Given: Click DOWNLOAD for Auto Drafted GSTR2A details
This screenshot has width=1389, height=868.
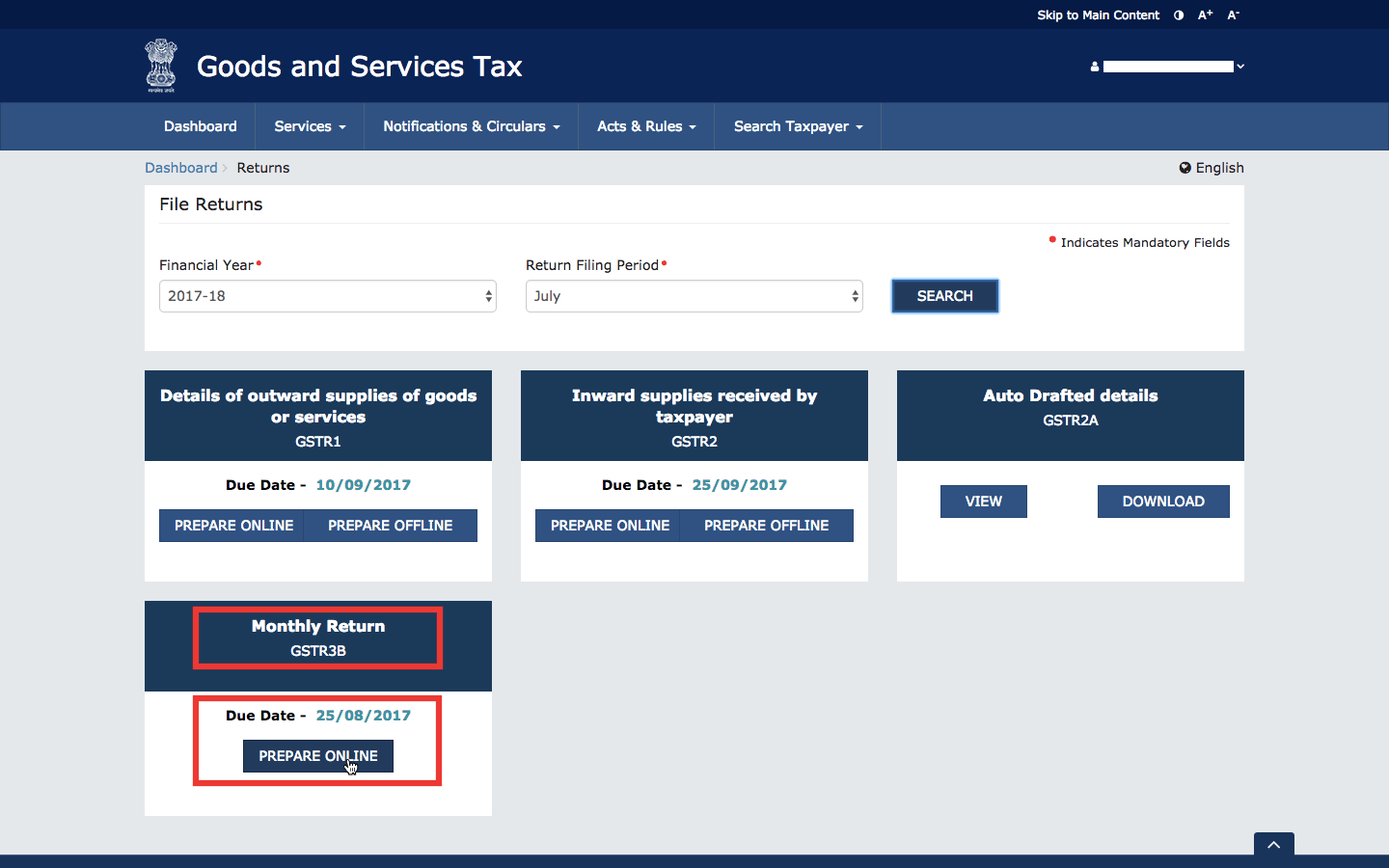Looking at the screenshot, I should pyautogui.click(x=1162, y=502).
